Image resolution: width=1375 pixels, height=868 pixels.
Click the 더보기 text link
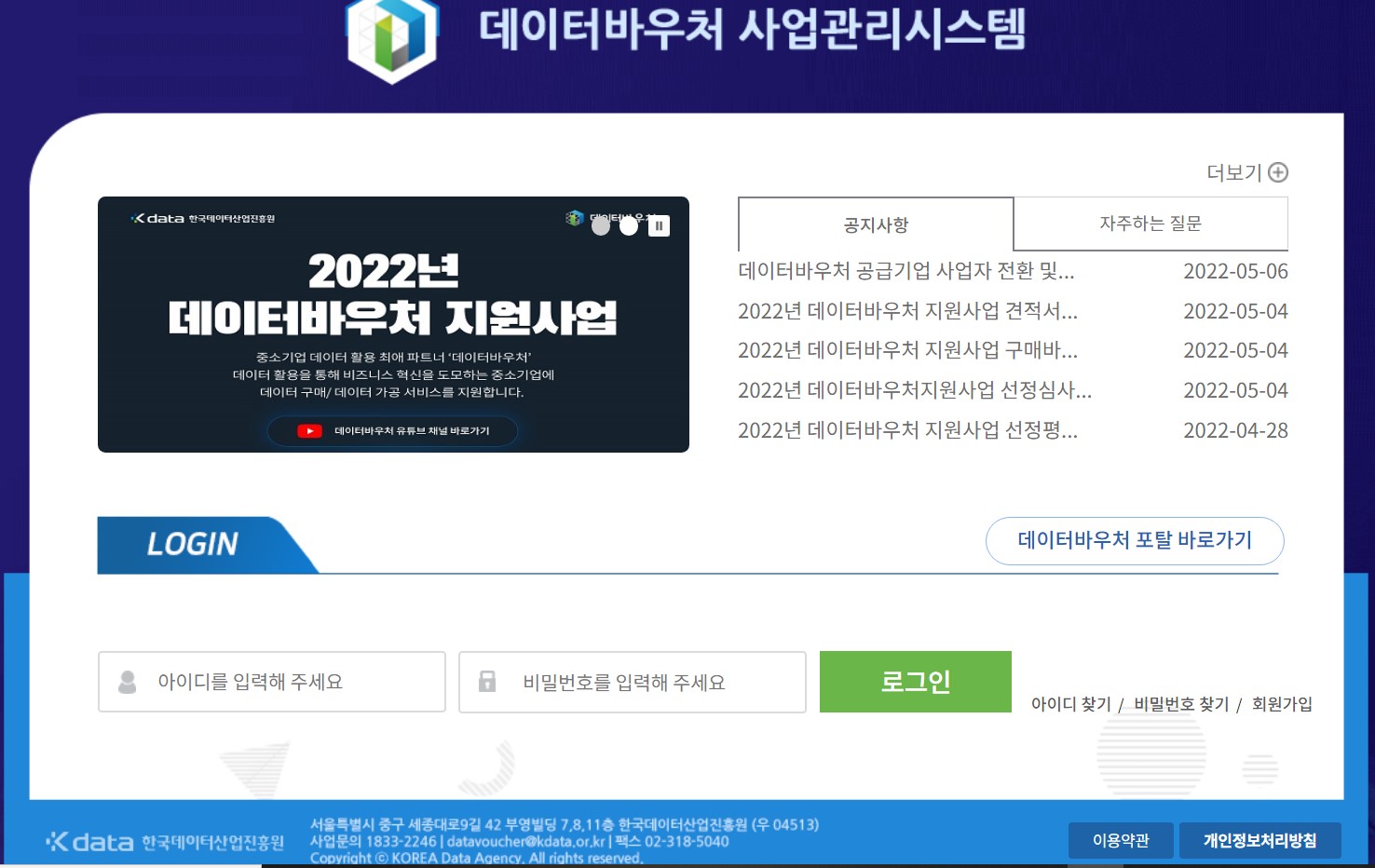point(1233,172)
